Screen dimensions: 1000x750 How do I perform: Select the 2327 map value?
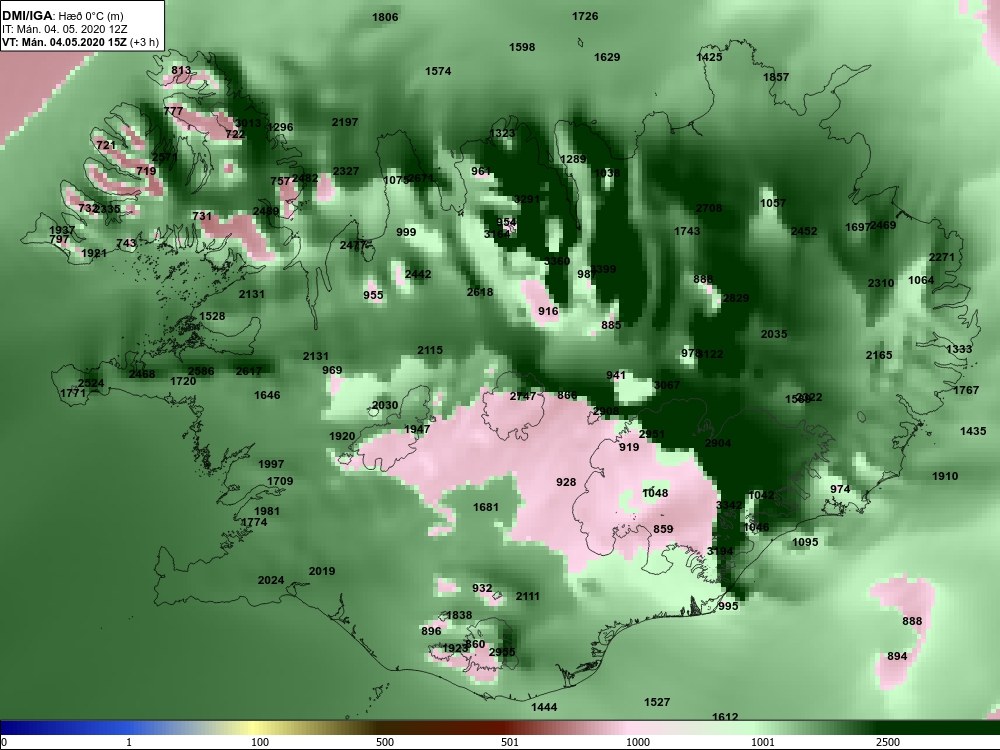[346, 171]
